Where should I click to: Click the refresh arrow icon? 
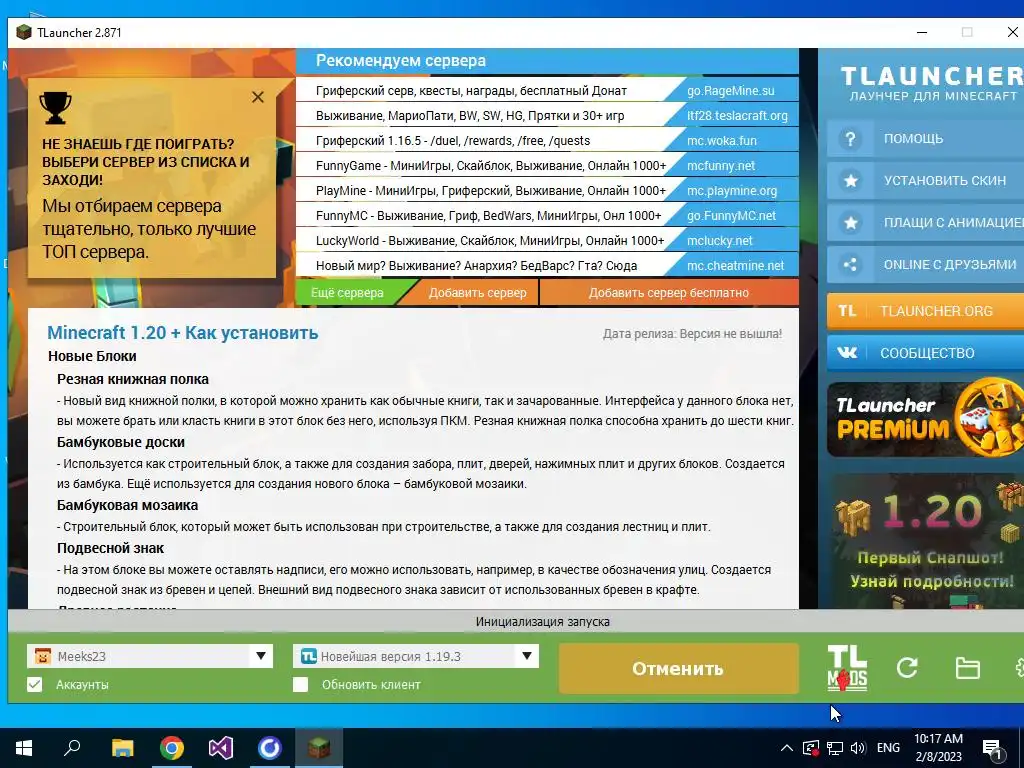pos(907,667)
